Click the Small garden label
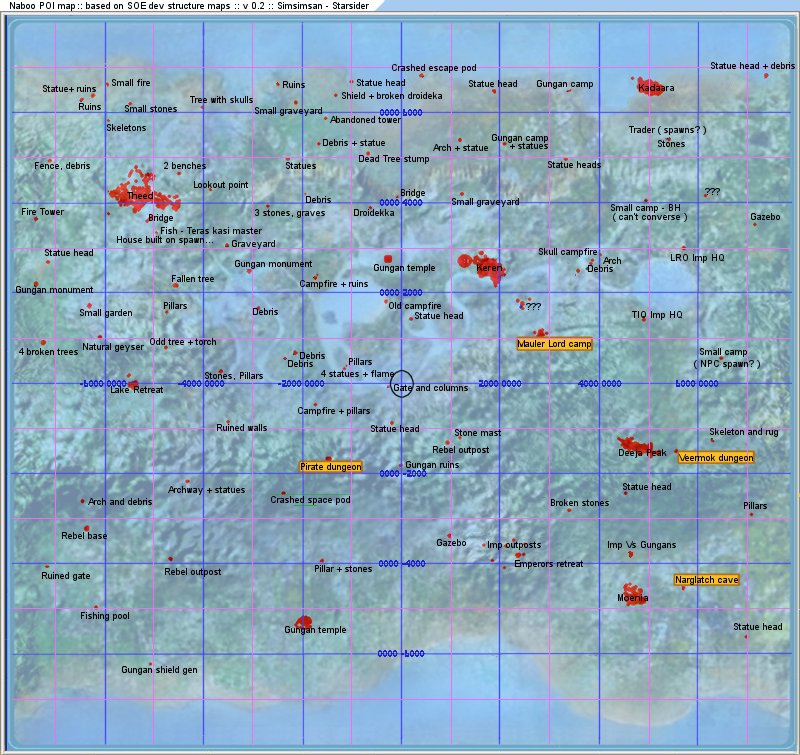Viewport: 800px width, 755px height. pyautogui.click(x=106, y=313)
